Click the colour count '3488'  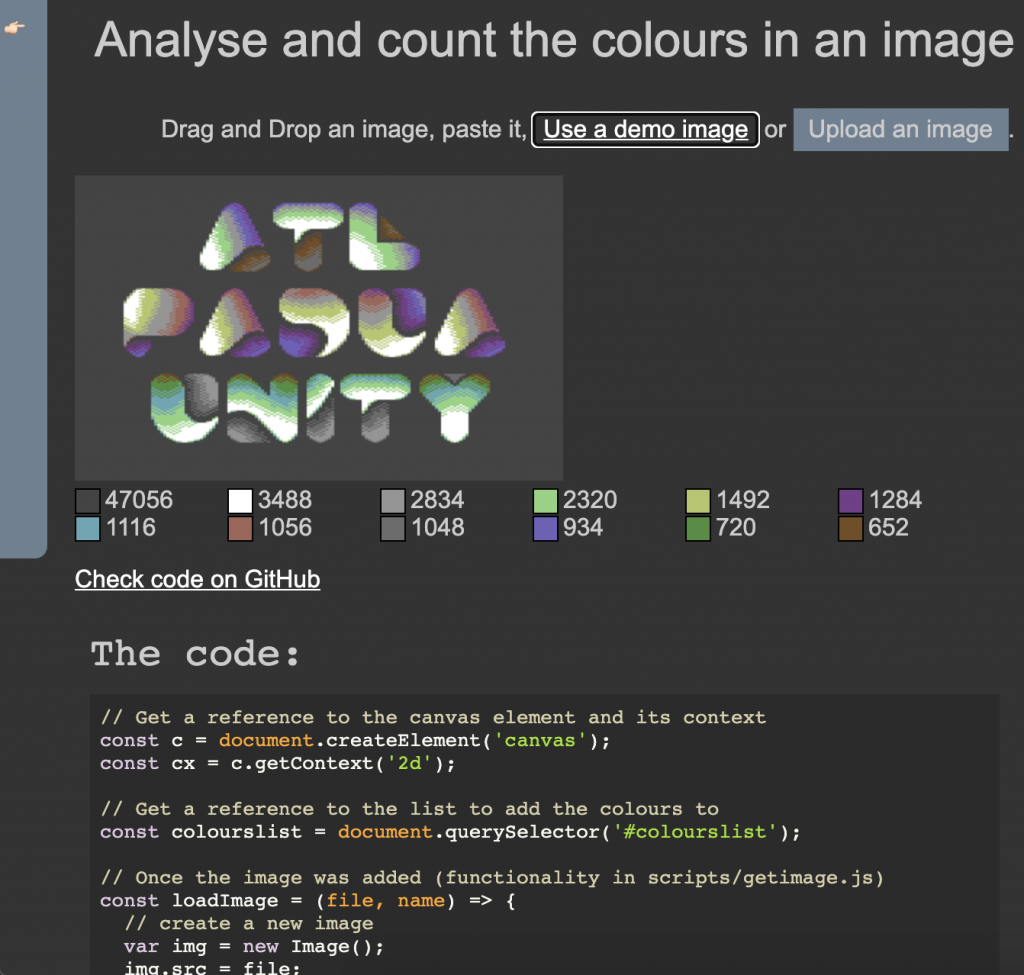[285, 500]
